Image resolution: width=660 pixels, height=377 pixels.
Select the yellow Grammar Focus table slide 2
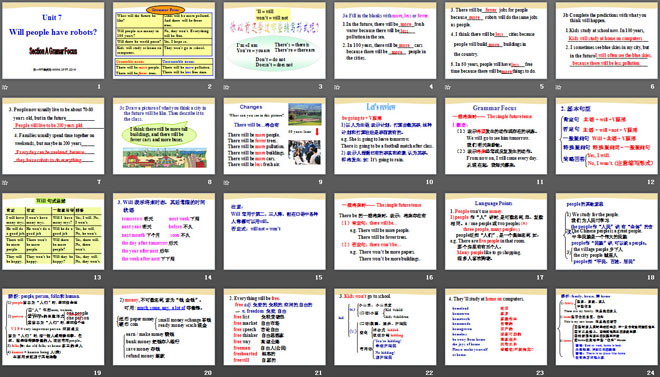click(164, 41)
